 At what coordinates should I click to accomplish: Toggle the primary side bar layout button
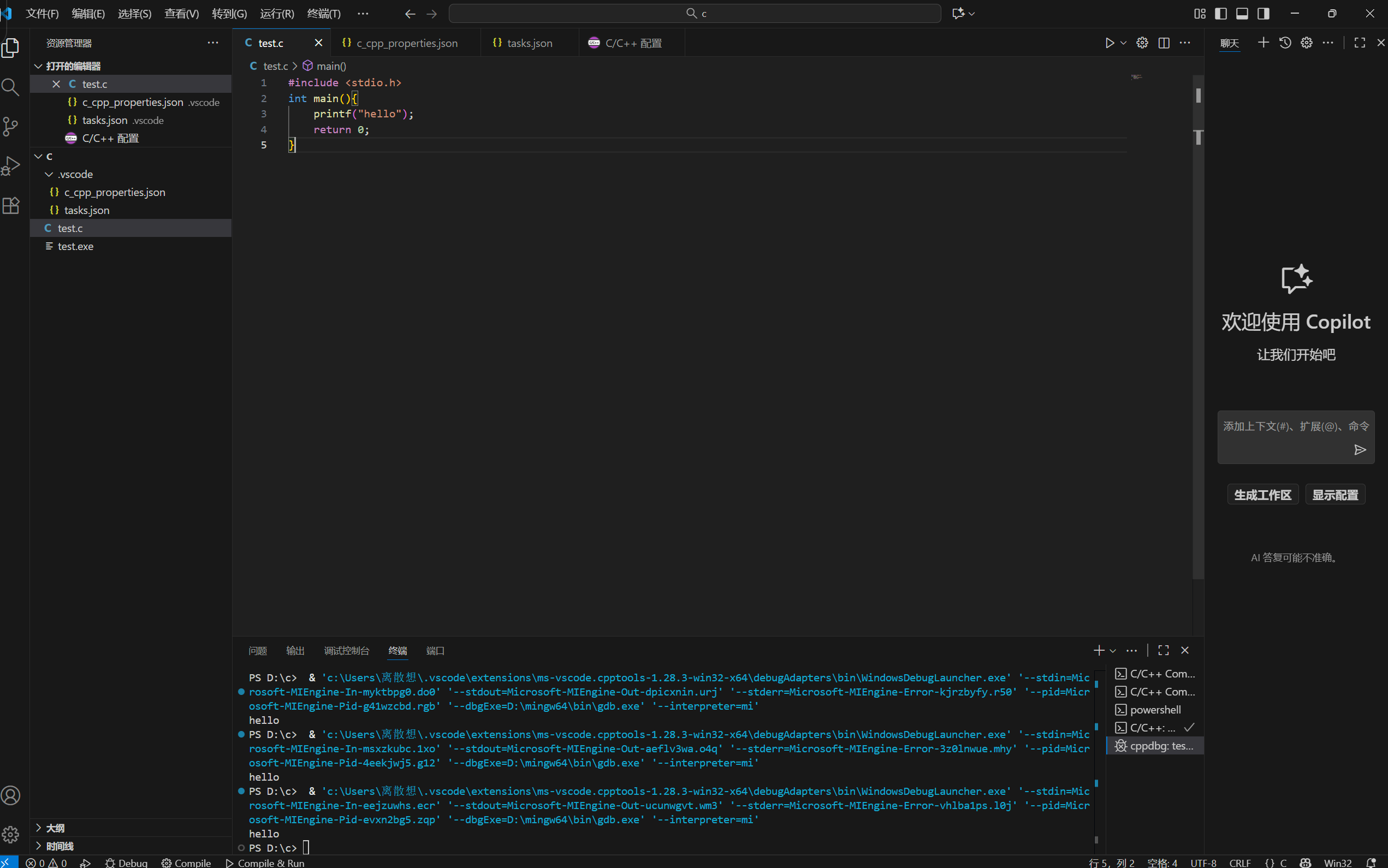[1221, 14]
